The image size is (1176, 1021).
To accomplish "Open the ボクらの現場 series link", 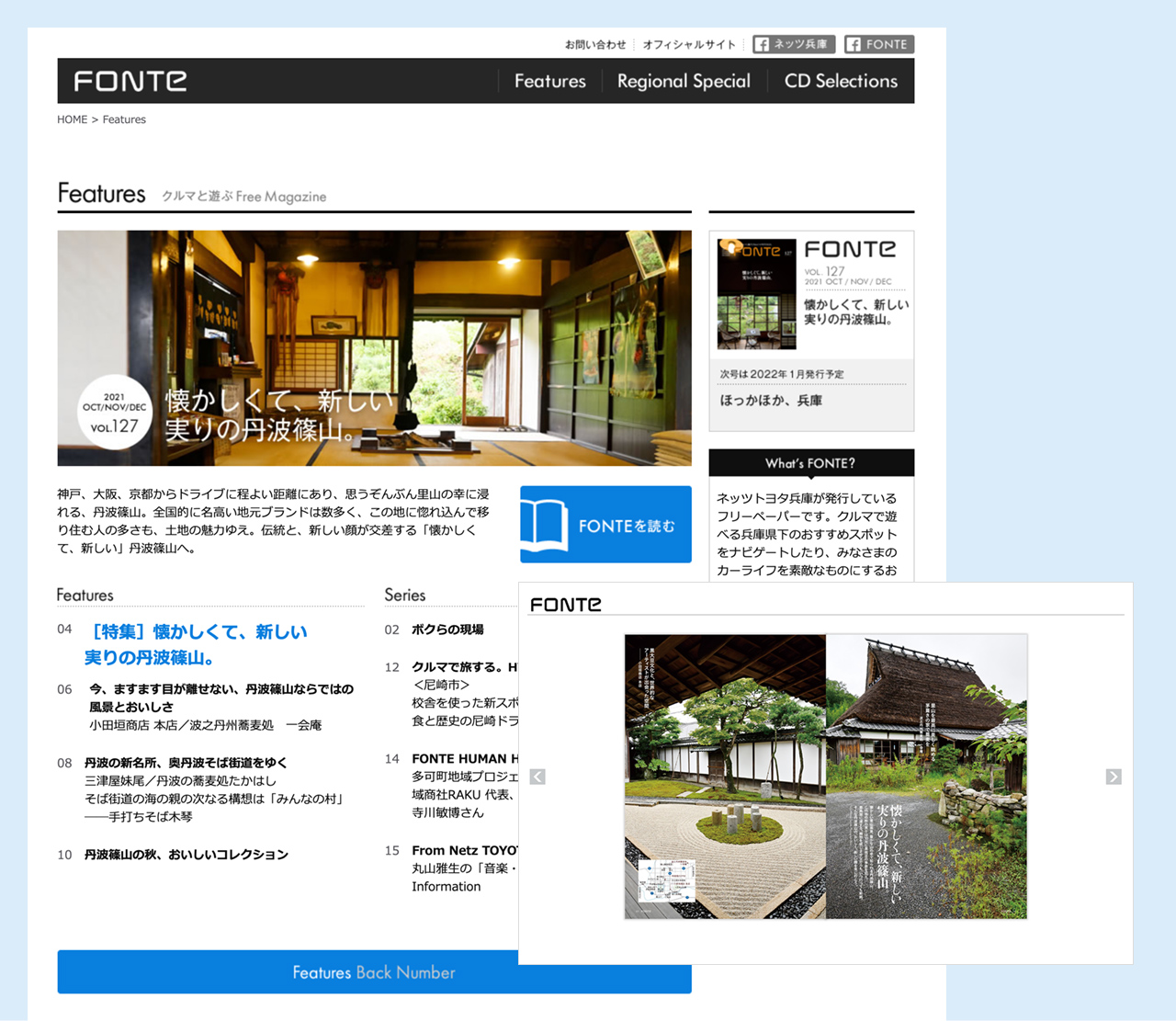I will tap(447, 630).
